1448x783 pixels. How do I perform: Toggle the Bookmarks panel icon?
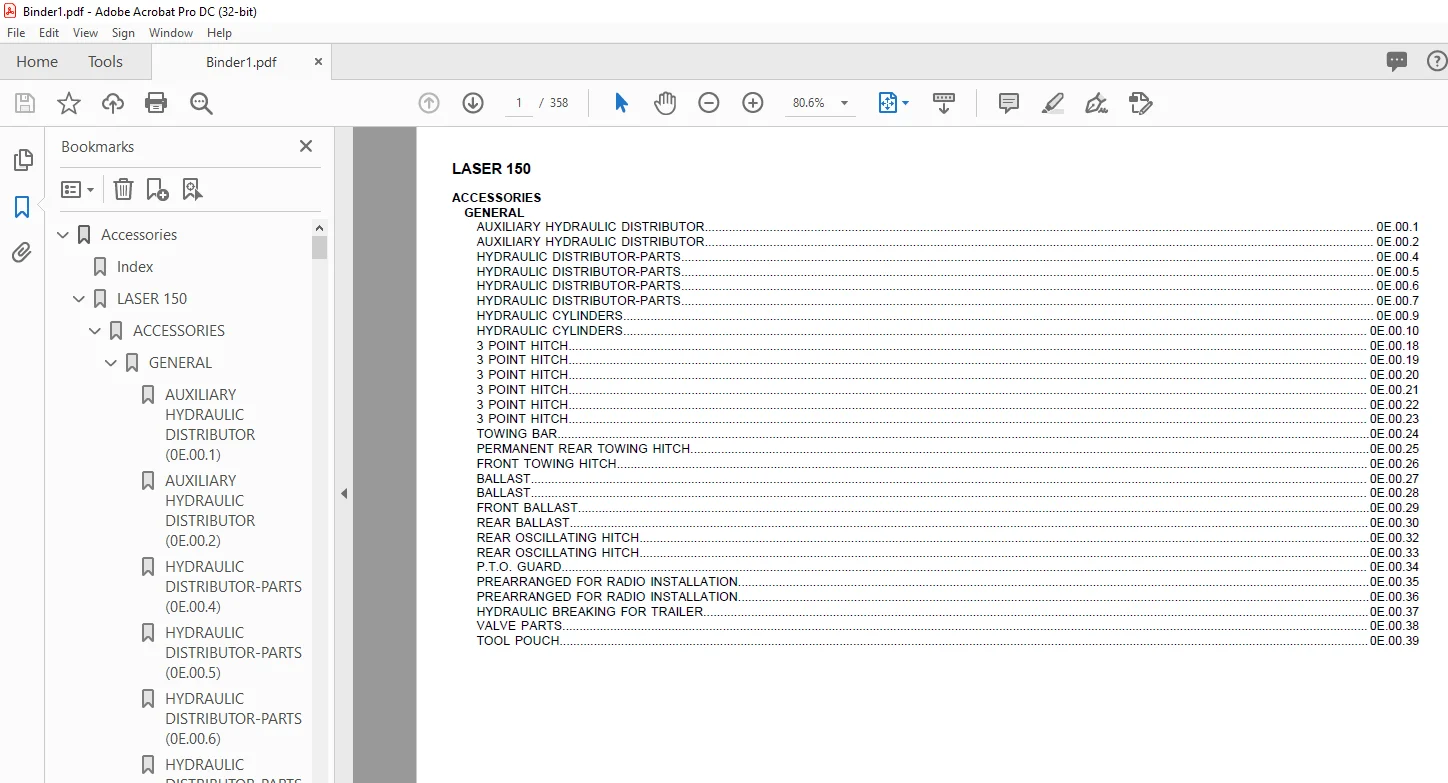pos(22,207)
